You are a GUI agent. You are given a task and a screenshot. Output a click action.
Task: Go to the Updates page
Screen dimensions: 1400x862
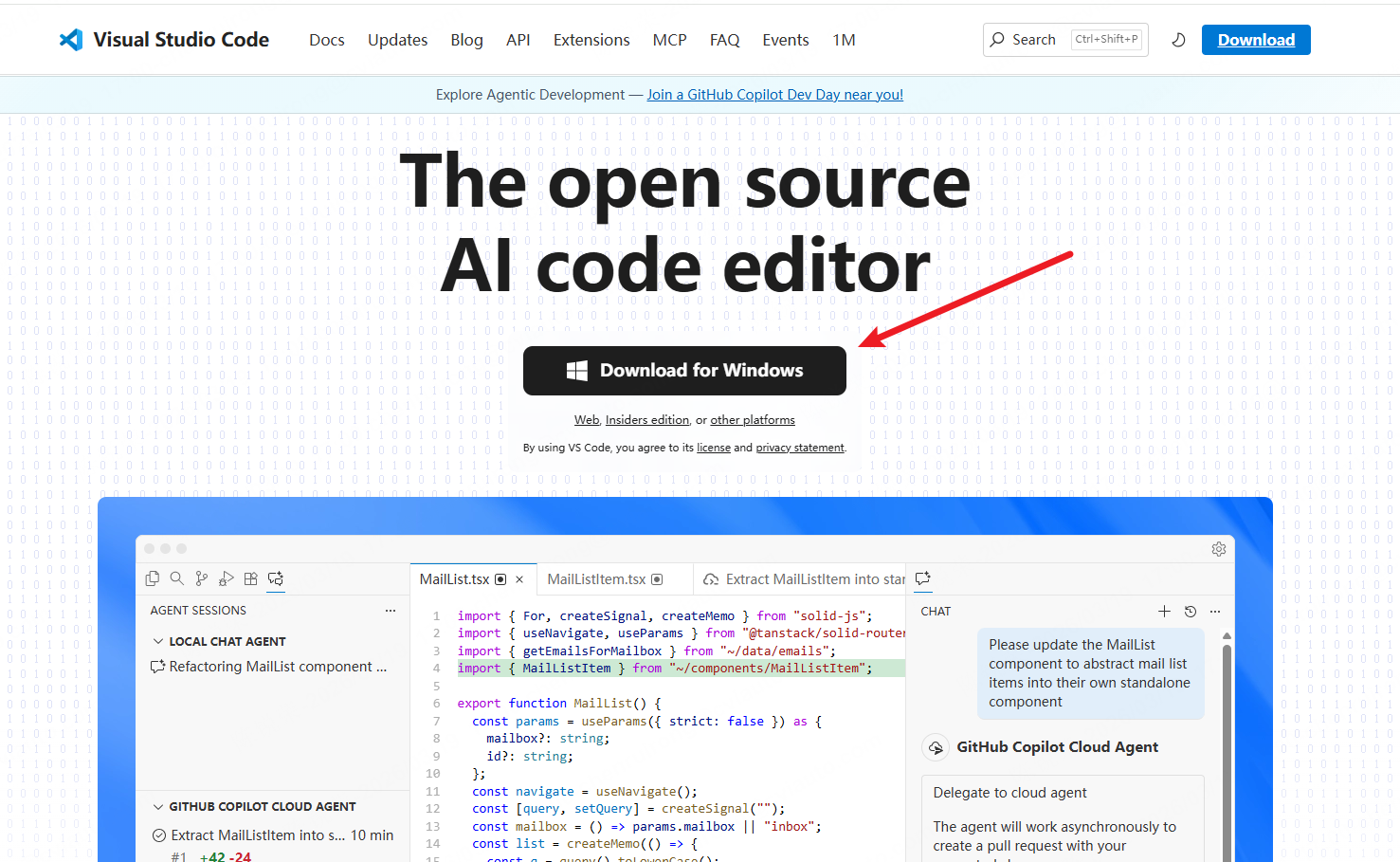coord(397,40)
